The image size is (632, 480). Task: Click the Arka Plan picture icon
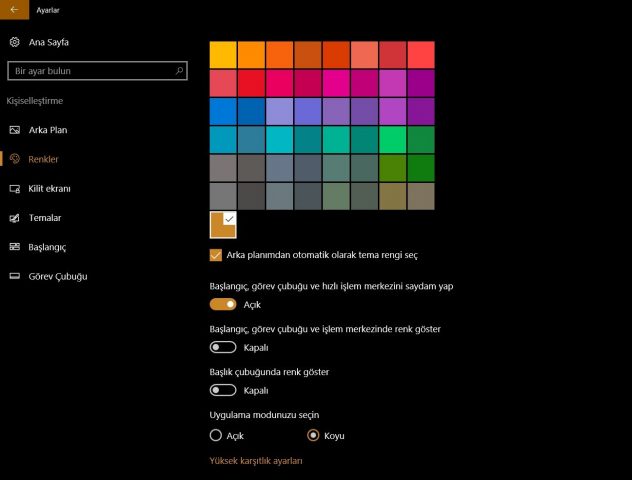point(15,130)
